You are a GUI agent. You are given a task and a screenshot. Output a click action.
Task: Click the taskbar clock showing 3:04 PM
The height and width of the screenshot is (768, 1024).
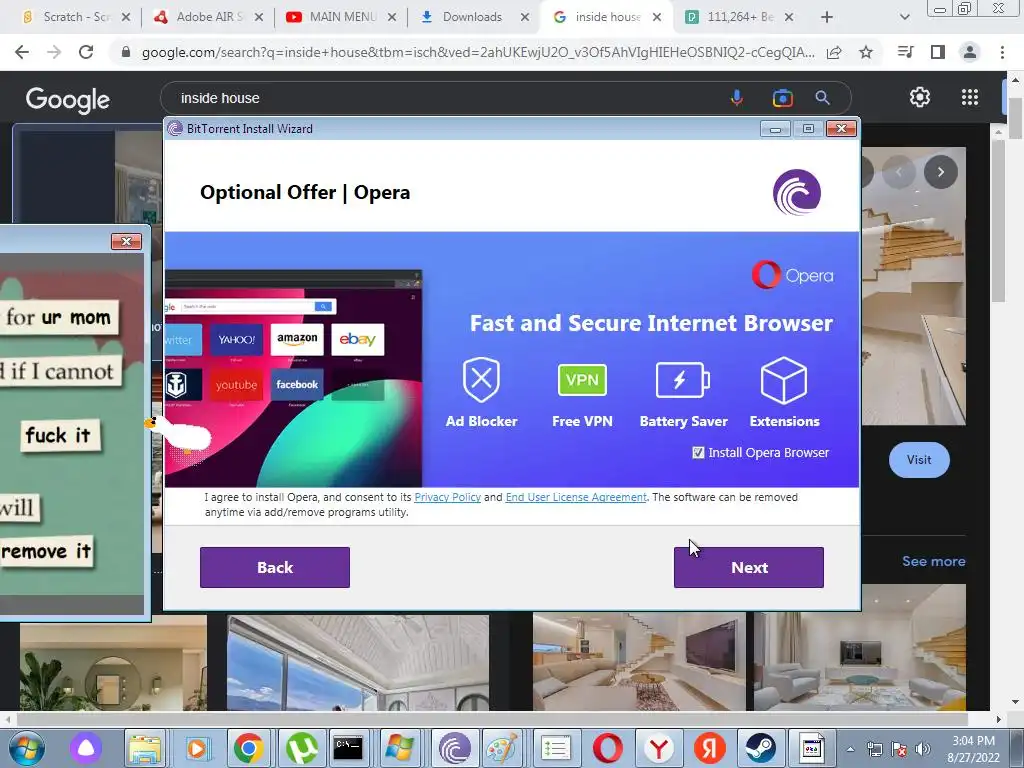point(973,748)
